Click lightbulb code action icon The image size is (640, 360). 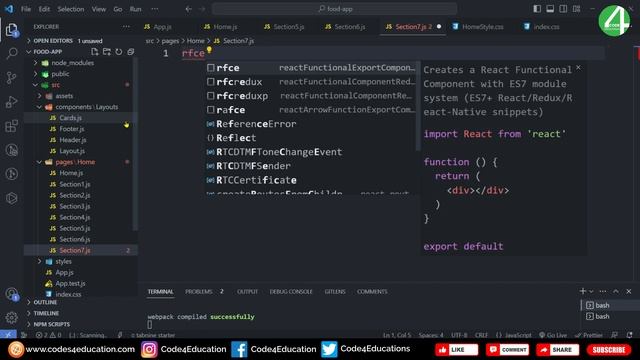tap(209, 50)
